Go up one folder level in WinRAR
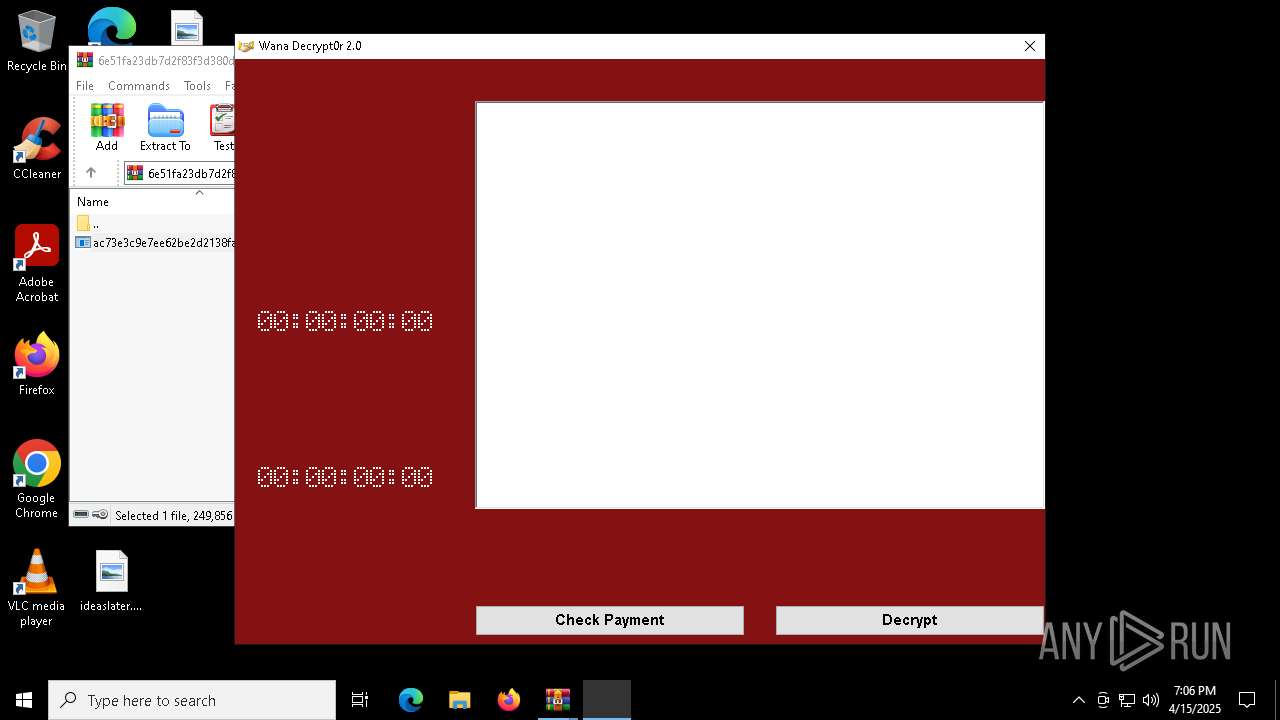 click(x=91, y=173)
